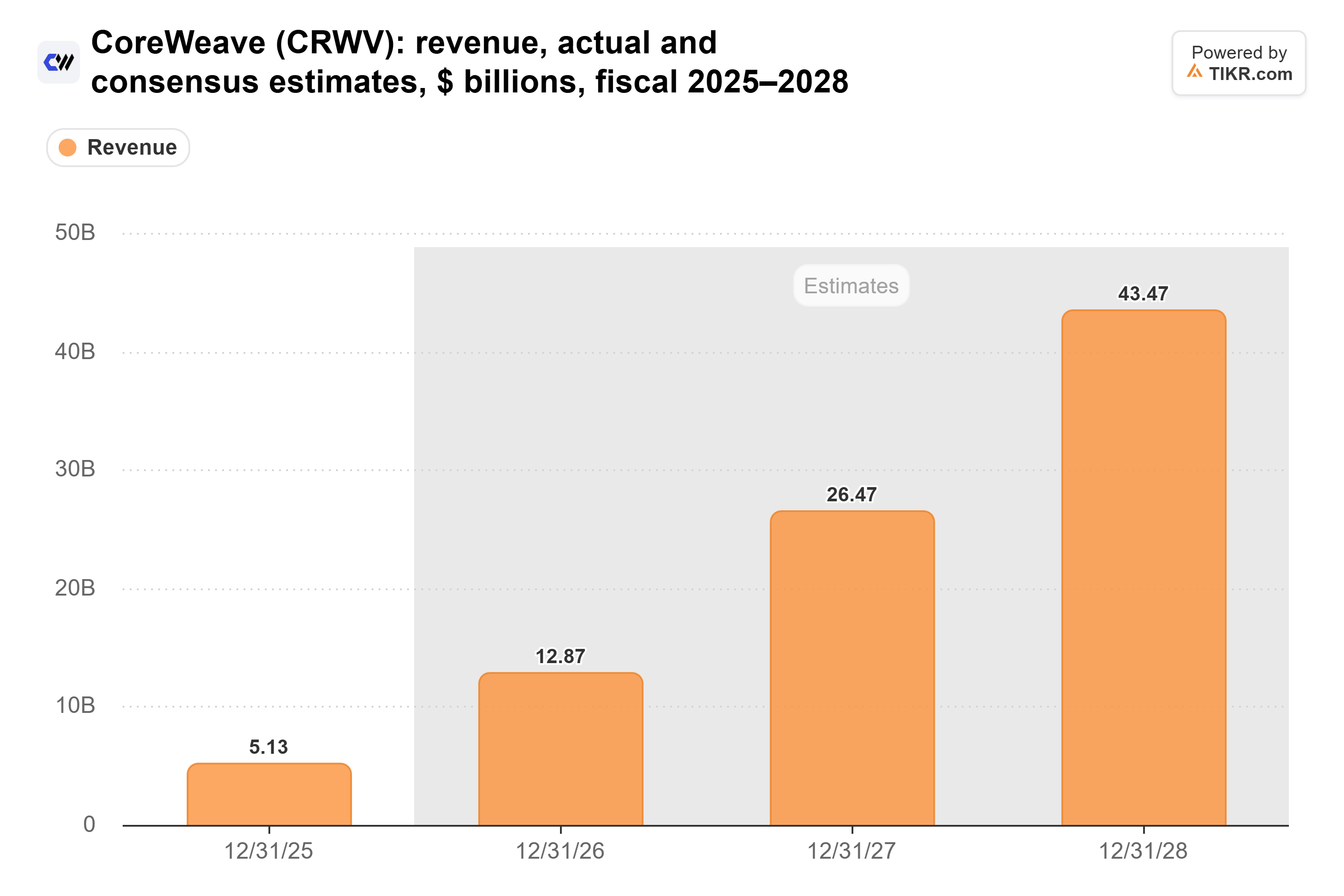Click the 40B y-axis label
Screen dimensions: 1344x896
tap(75, 352)
